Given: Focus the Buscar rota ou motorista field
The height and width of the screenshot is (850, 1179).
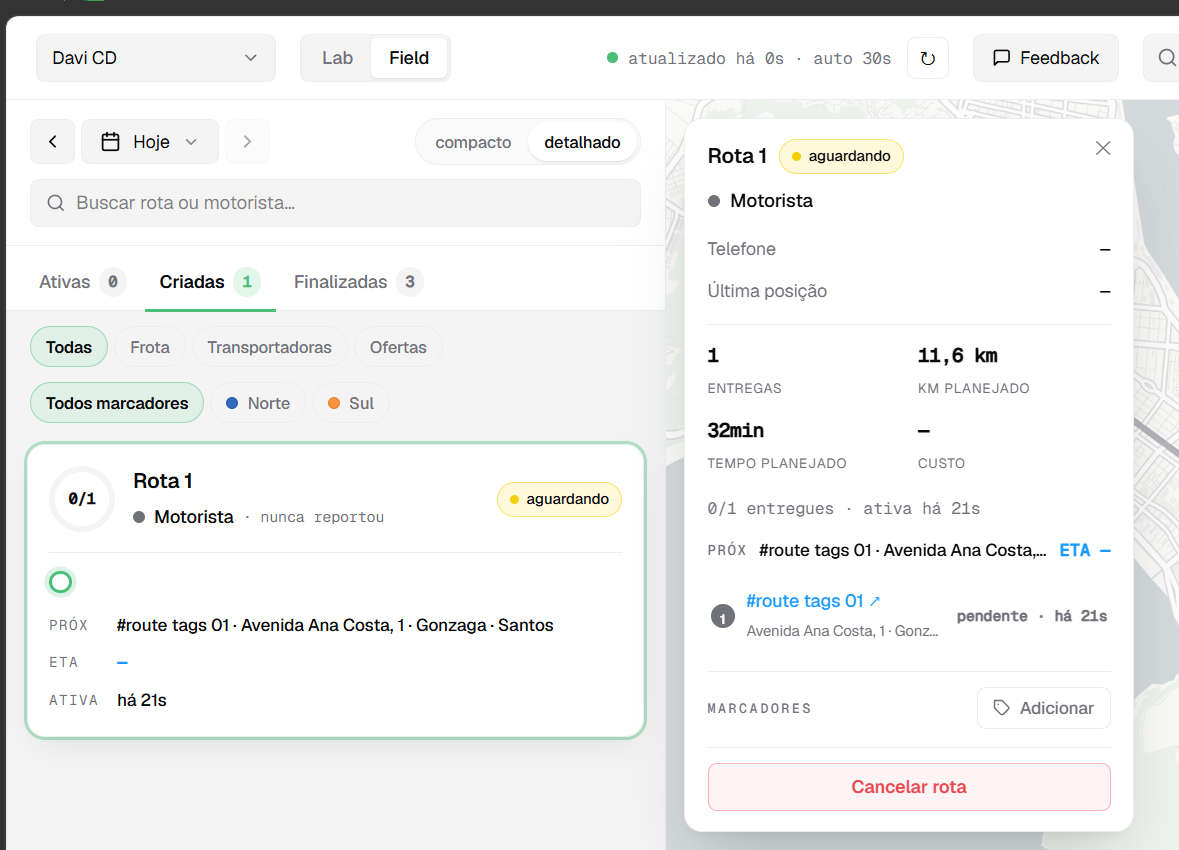Looking at the screenshot, I should pyautogui.click(x=335, y=203).
